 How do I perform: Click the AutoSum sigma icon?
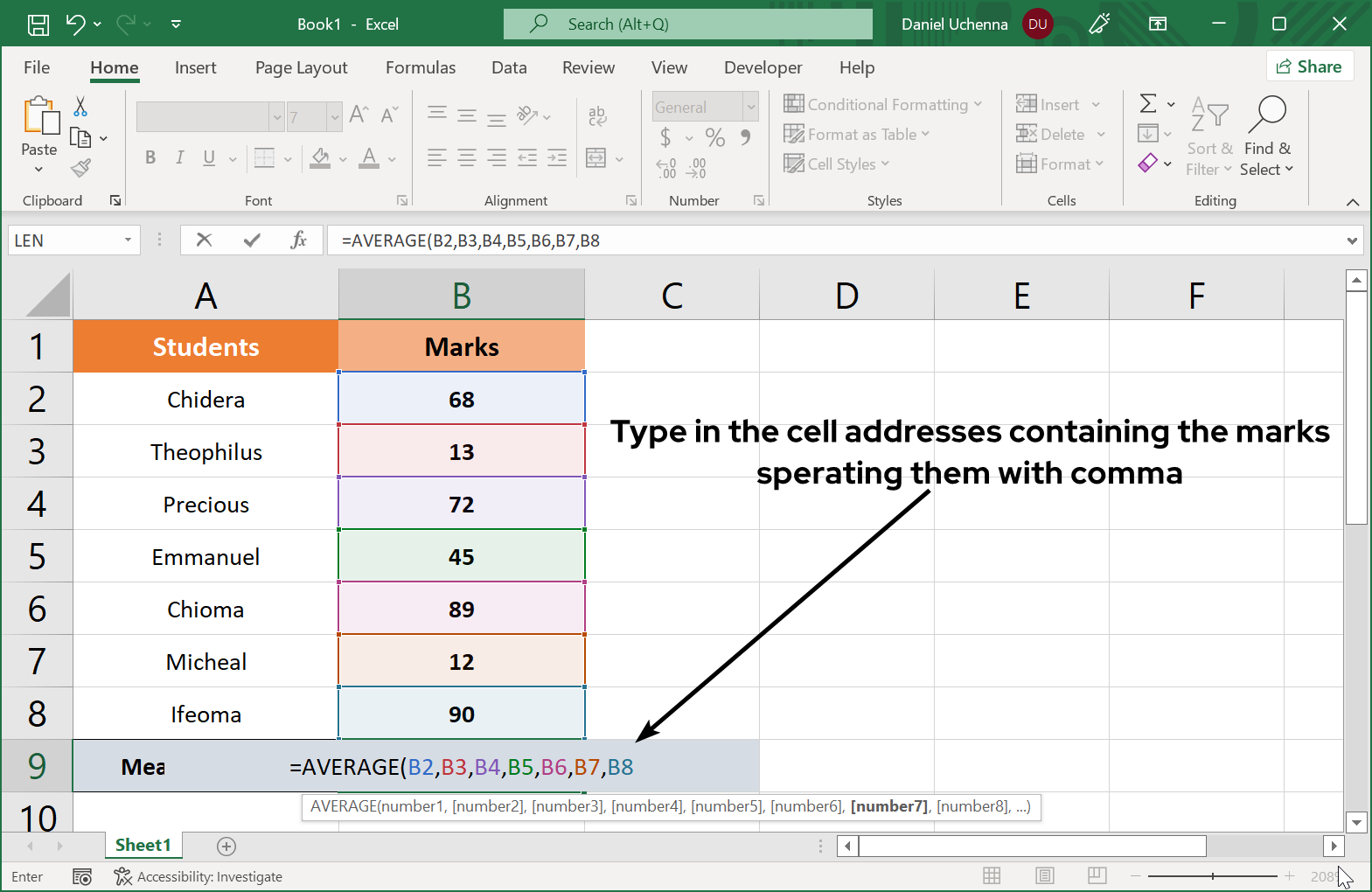(1148, 104)
